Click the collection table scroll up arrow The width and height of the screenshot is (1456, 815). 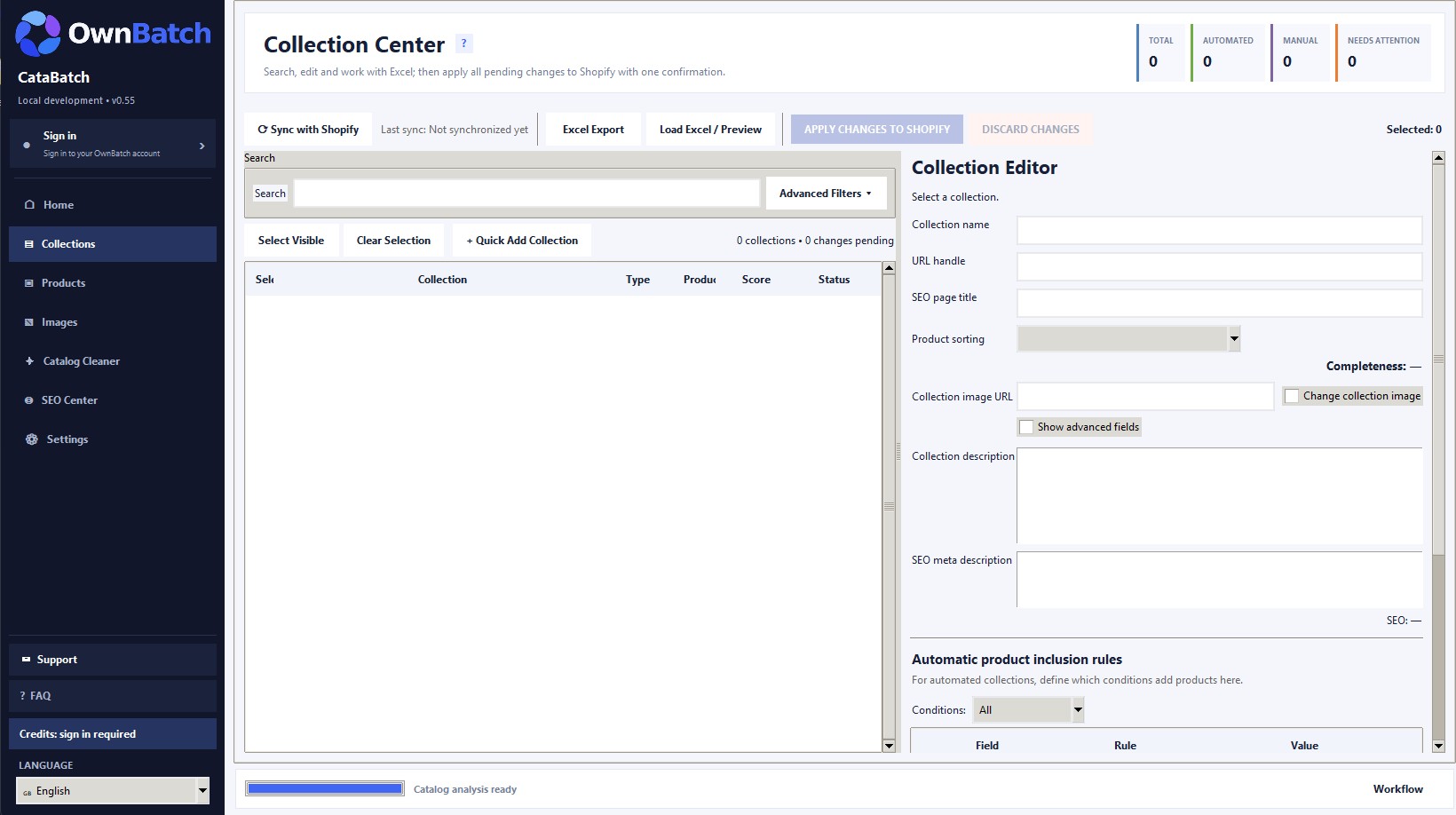[x=889, y=268]
